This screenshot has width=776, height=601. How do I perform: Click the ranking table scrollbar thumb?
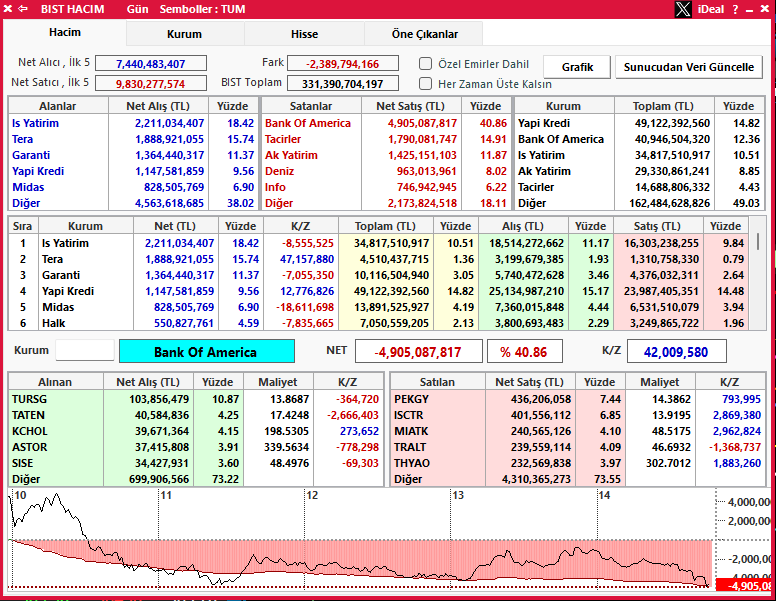click(x=757, y=242)
